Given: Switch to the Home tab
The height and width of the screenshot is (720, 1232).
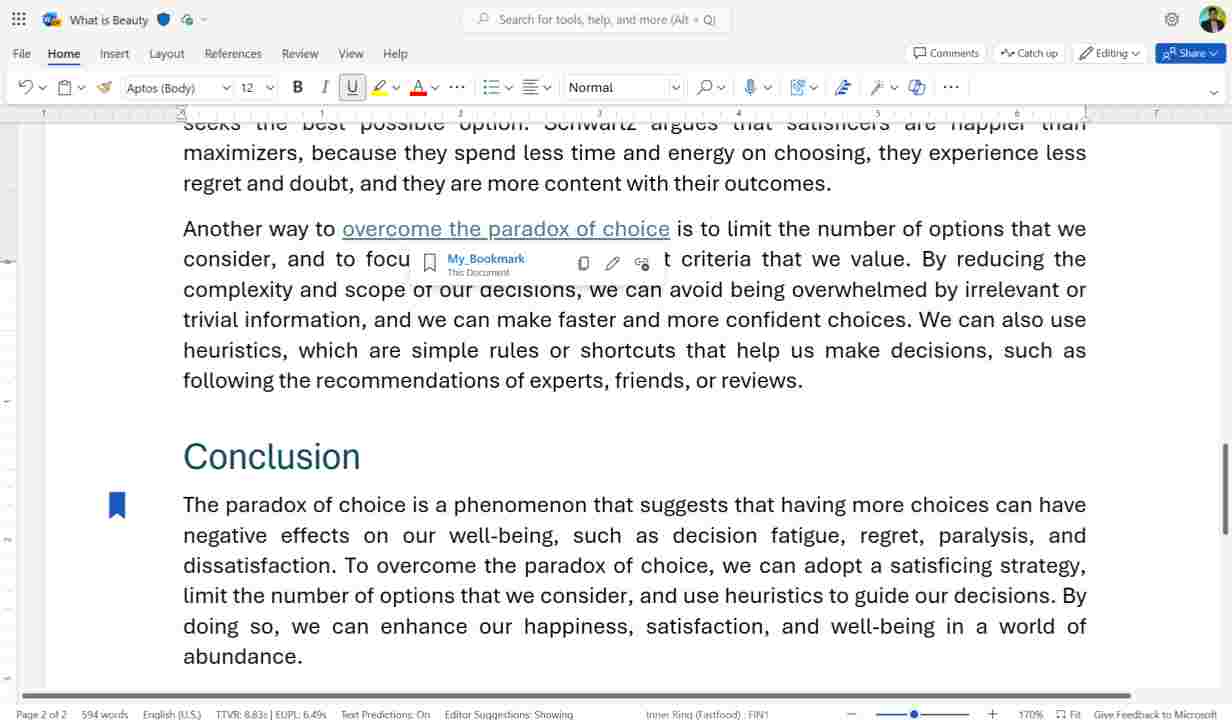Looking at the screenshot, I should point(64,54).
